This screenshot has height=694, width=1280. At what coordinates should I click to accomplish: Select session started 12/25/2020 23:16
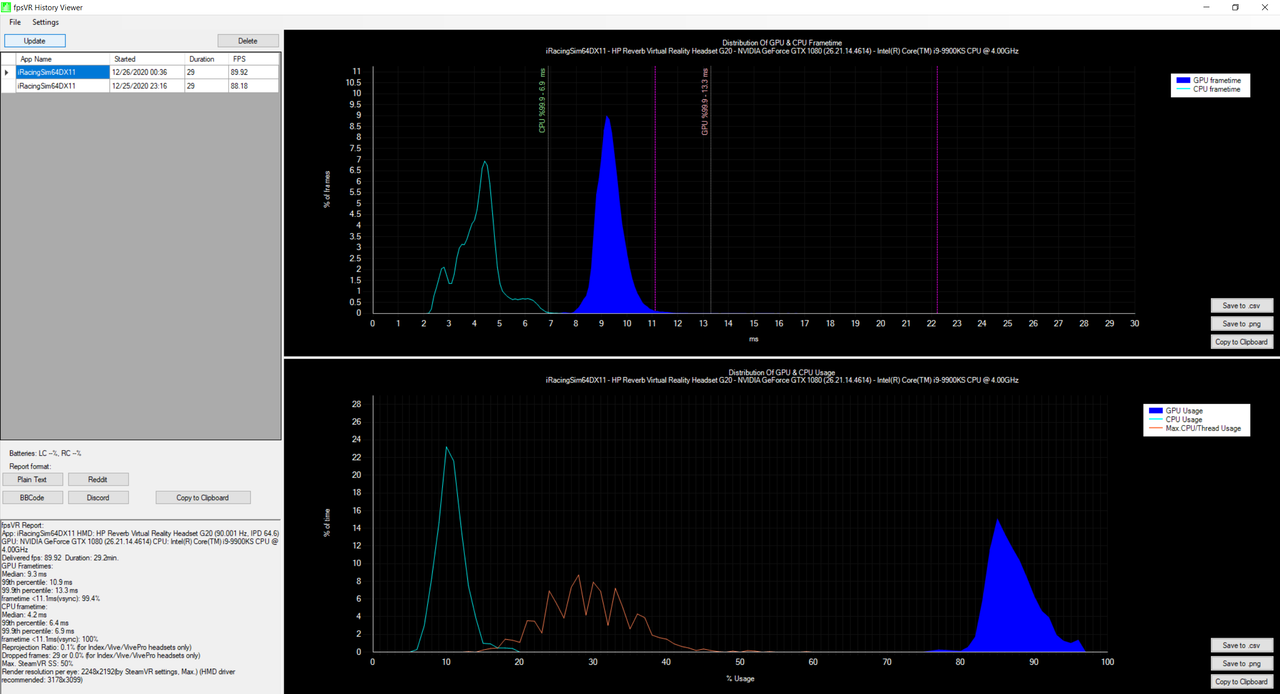click(140, 86)
